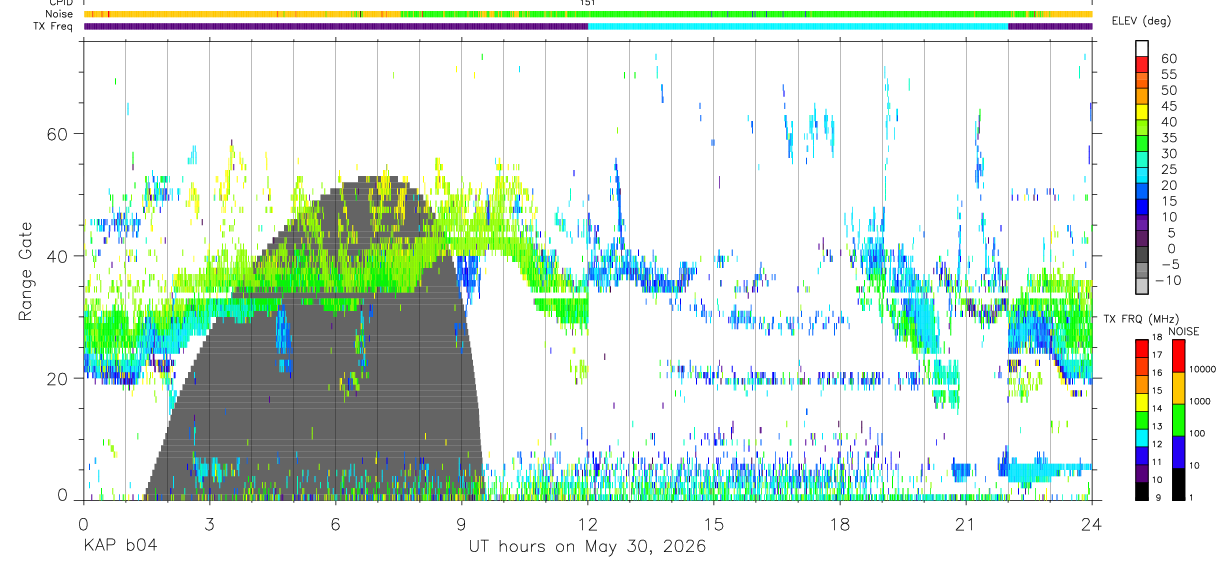
Task: Click NOISE legend label '1000'
Action: [x=1201, y=402]
